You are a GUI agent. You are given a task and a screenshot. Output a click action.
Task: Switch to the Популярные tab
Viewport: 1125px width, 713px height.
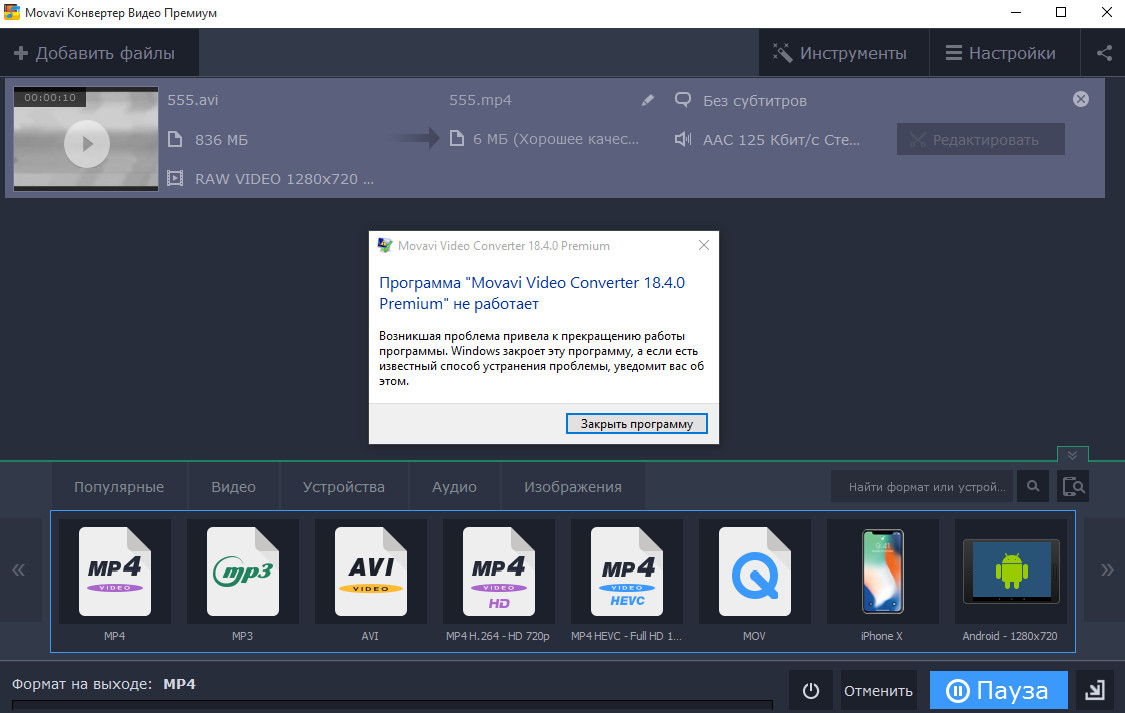point(119,487)
